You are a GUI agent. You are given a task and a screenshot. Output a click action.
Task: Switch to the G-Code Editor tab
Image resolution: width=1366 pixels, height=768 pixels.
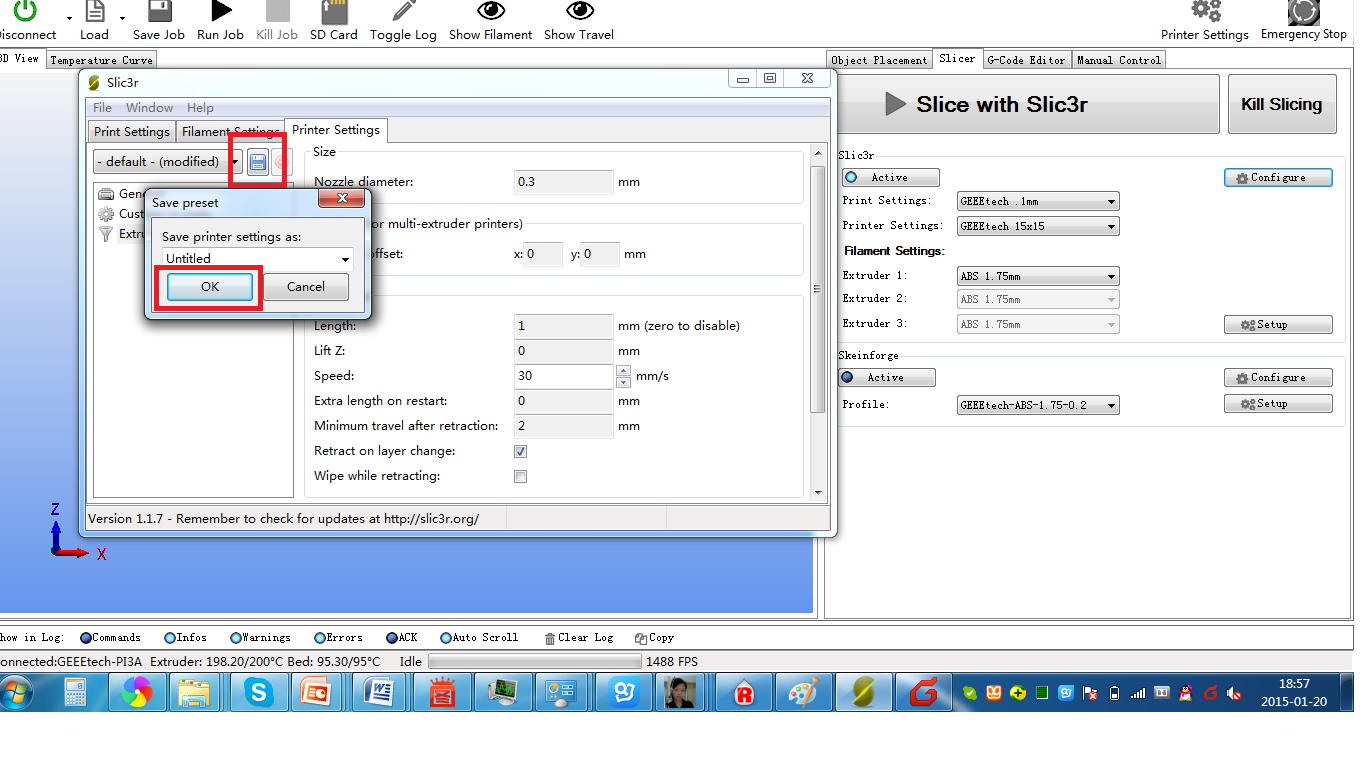(1026, 60)
